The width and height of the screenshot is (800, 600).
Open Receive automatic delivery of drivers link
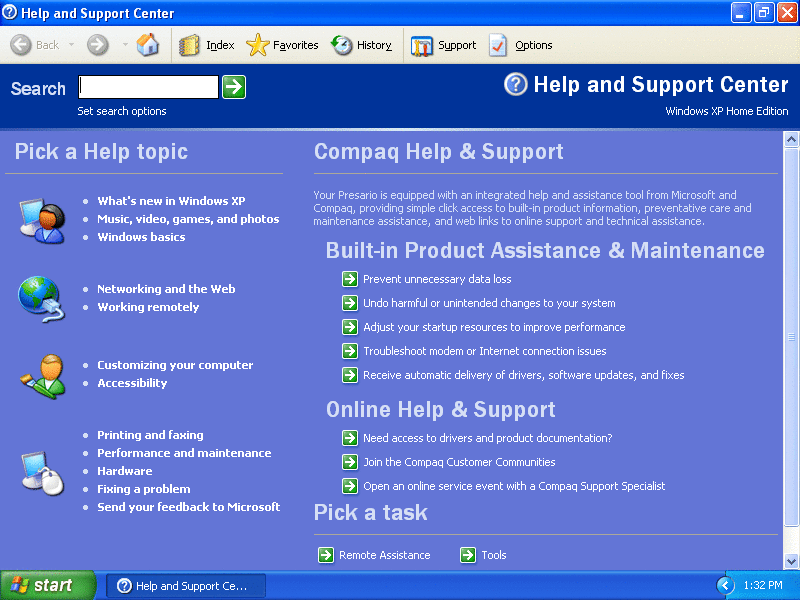pyautogui.click(x=523, y=375)
